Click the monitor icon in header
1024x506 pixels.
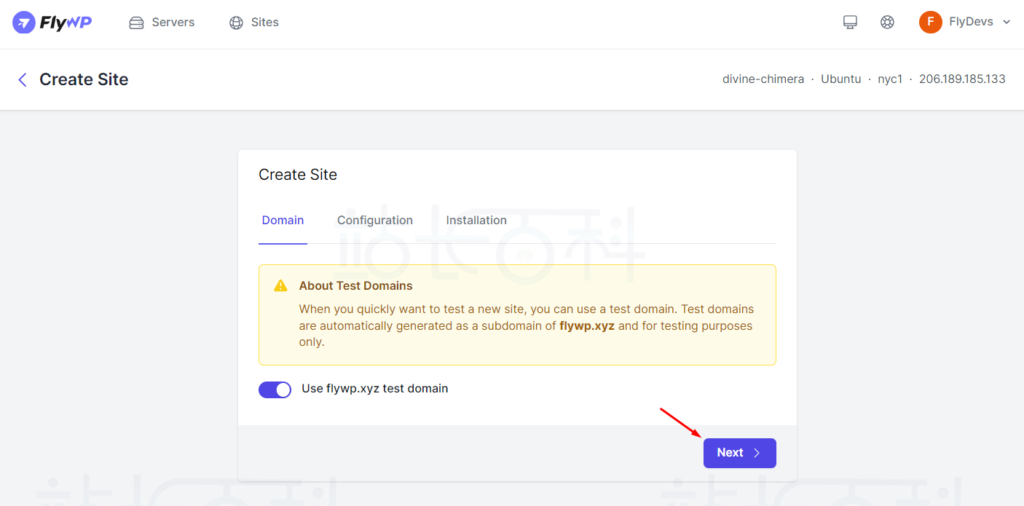pyautogui.click(x=850, y=22)
